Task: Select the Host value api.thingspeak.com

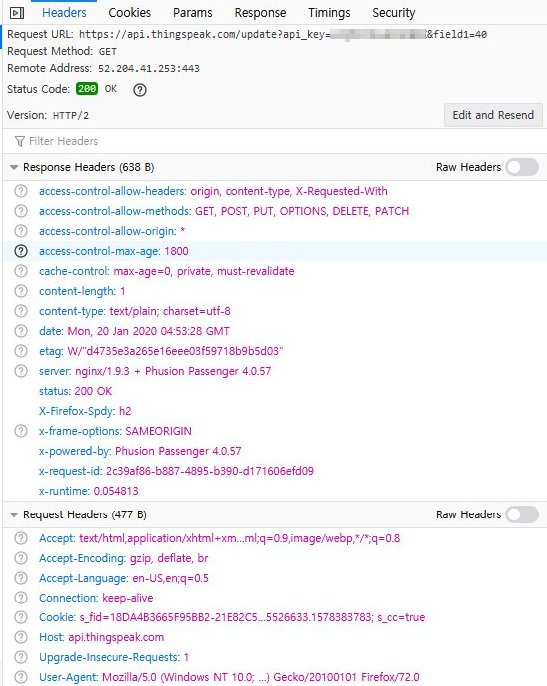Action: (116, 637)
